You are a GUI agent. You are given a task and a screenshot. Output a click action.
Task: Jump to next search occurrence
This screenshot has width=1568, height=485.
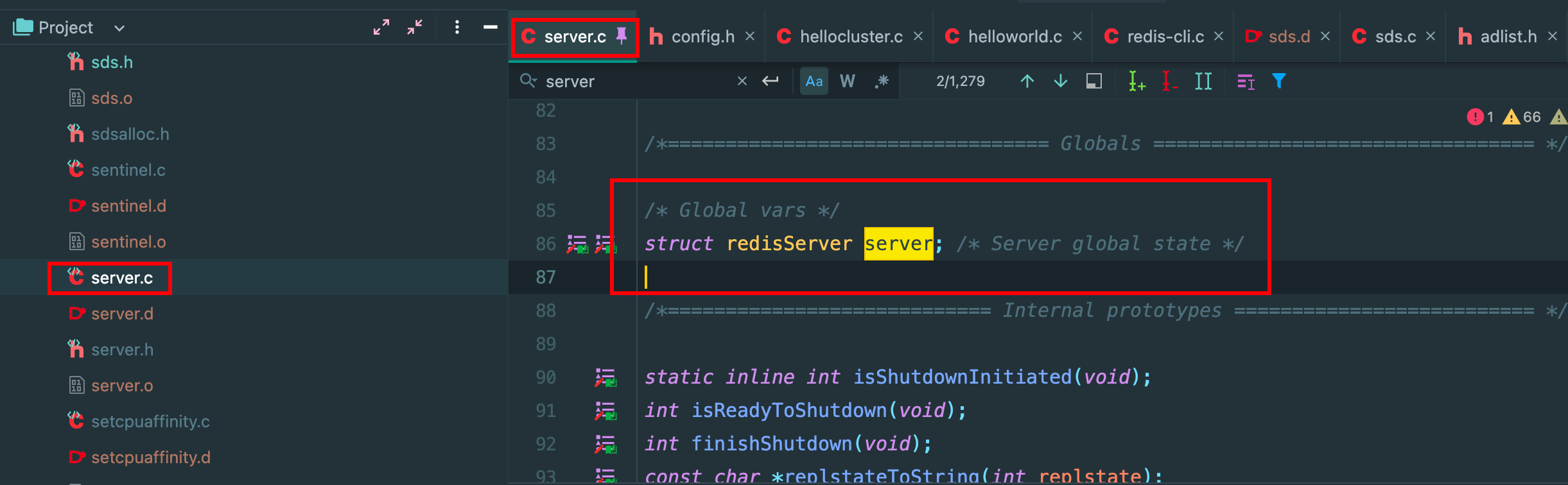click(1060, 81)
